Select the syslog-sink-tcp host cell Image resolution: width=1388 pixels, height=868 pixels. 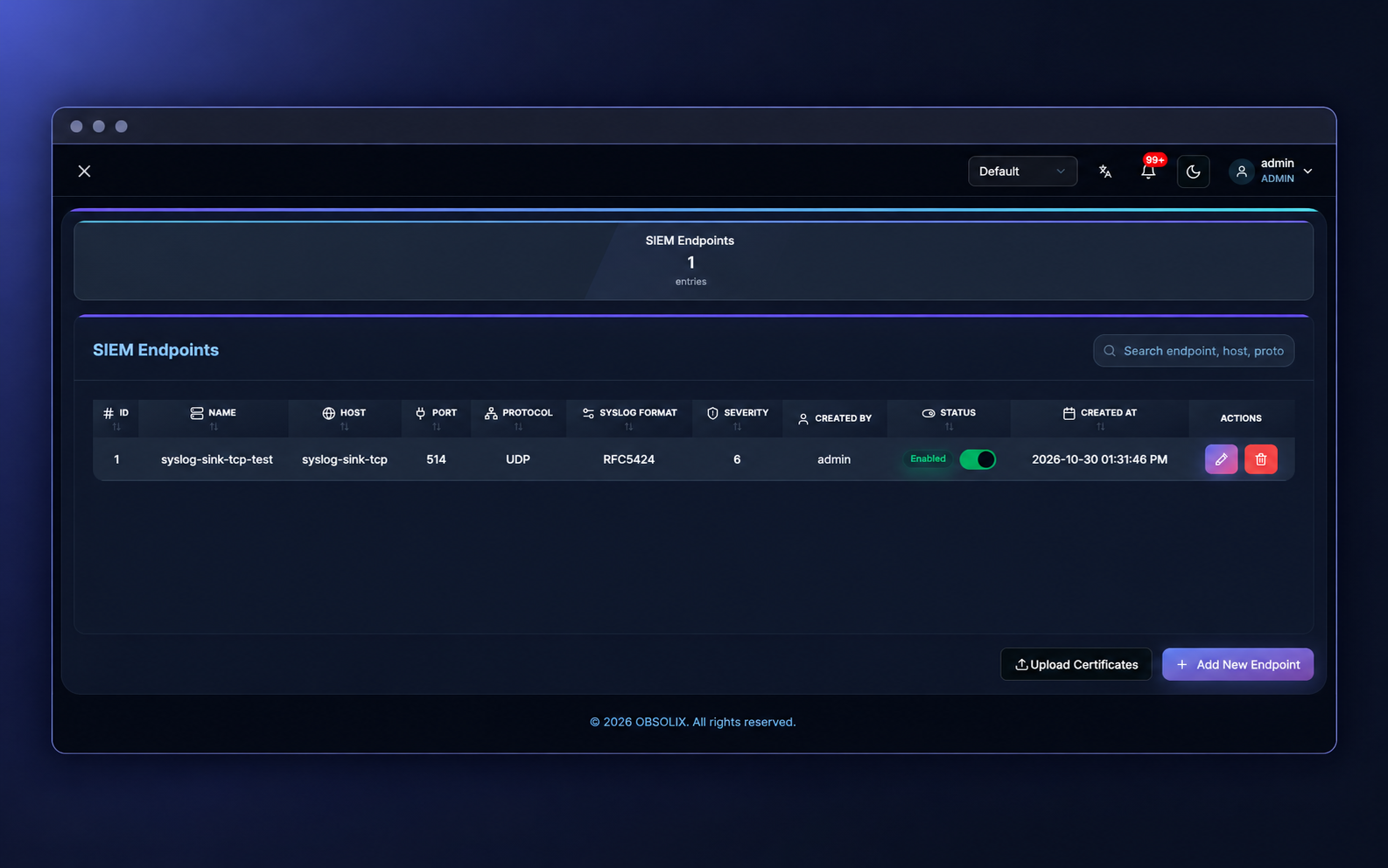tap(345, 459)
